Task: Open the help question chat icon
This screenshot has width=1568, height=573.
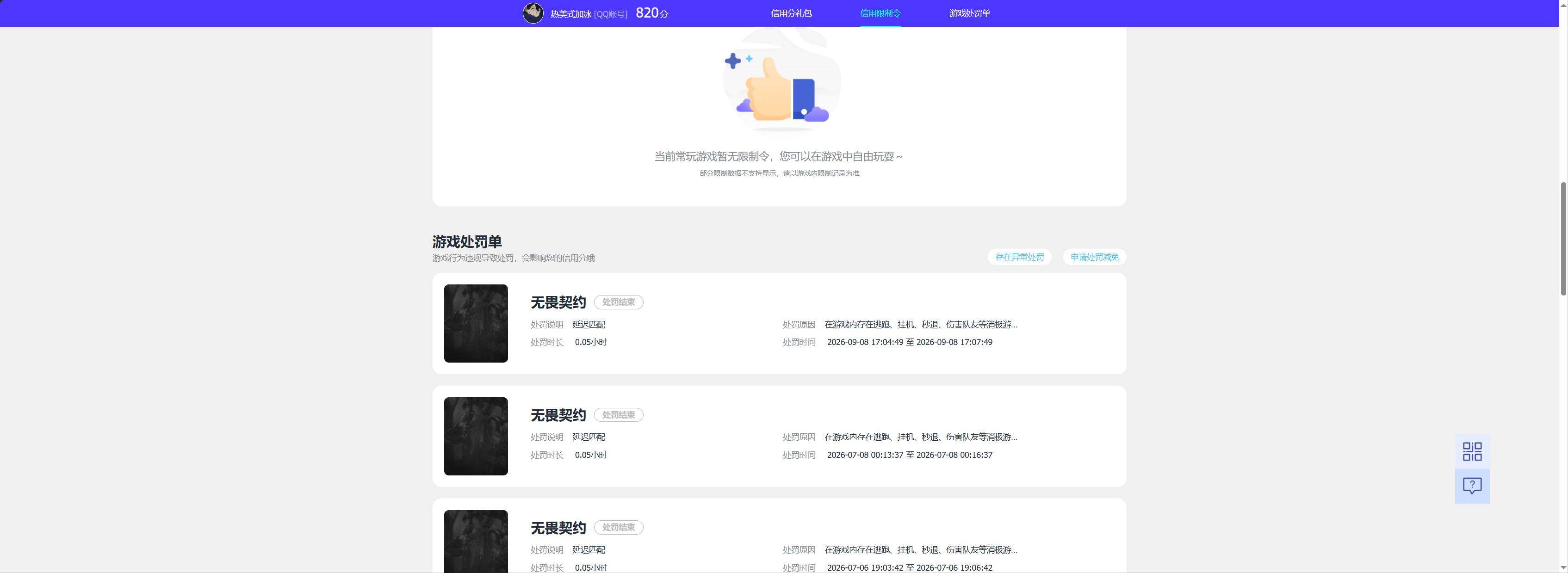Action: tap(1472, 486)
